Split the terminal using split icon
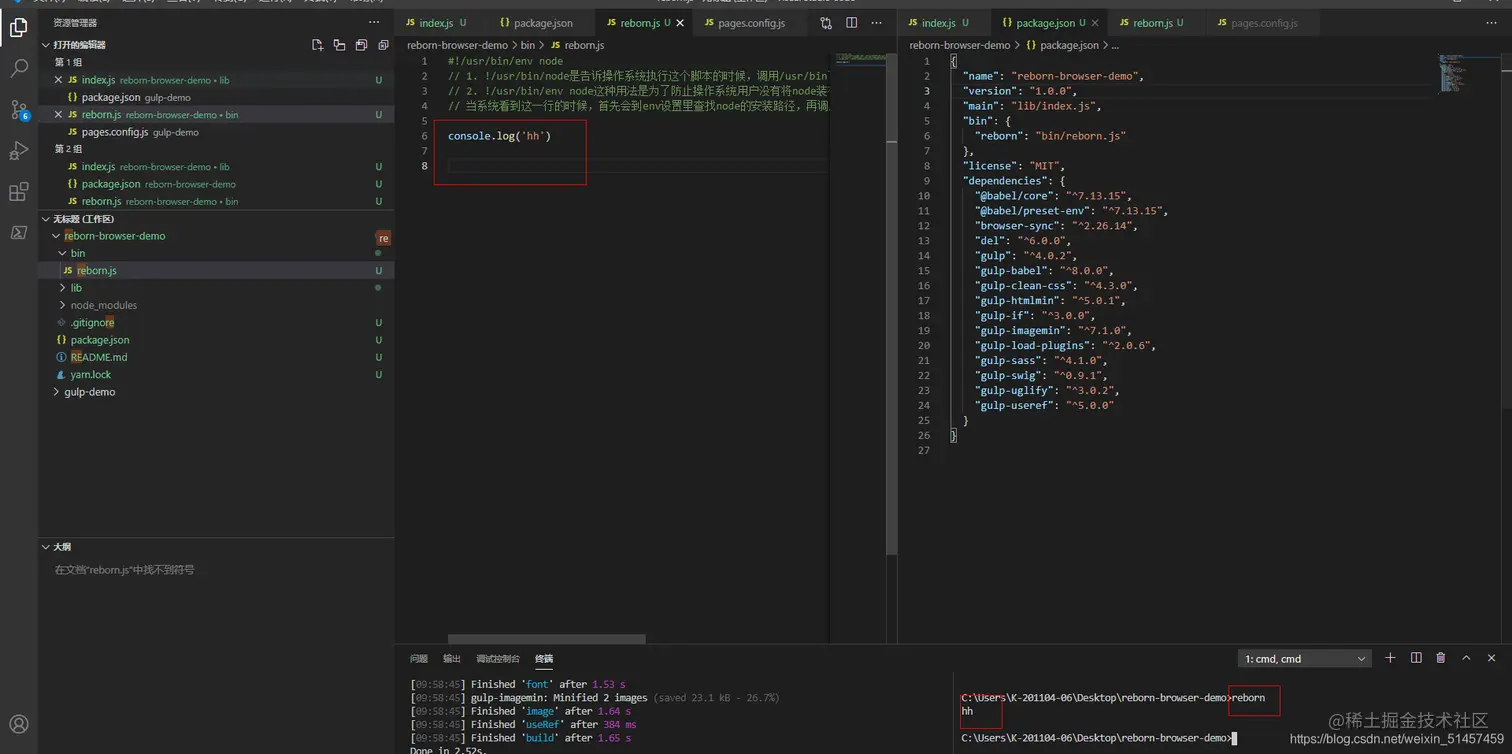The height and width of the screenshot is (754, 1512). coord(1416,658)
